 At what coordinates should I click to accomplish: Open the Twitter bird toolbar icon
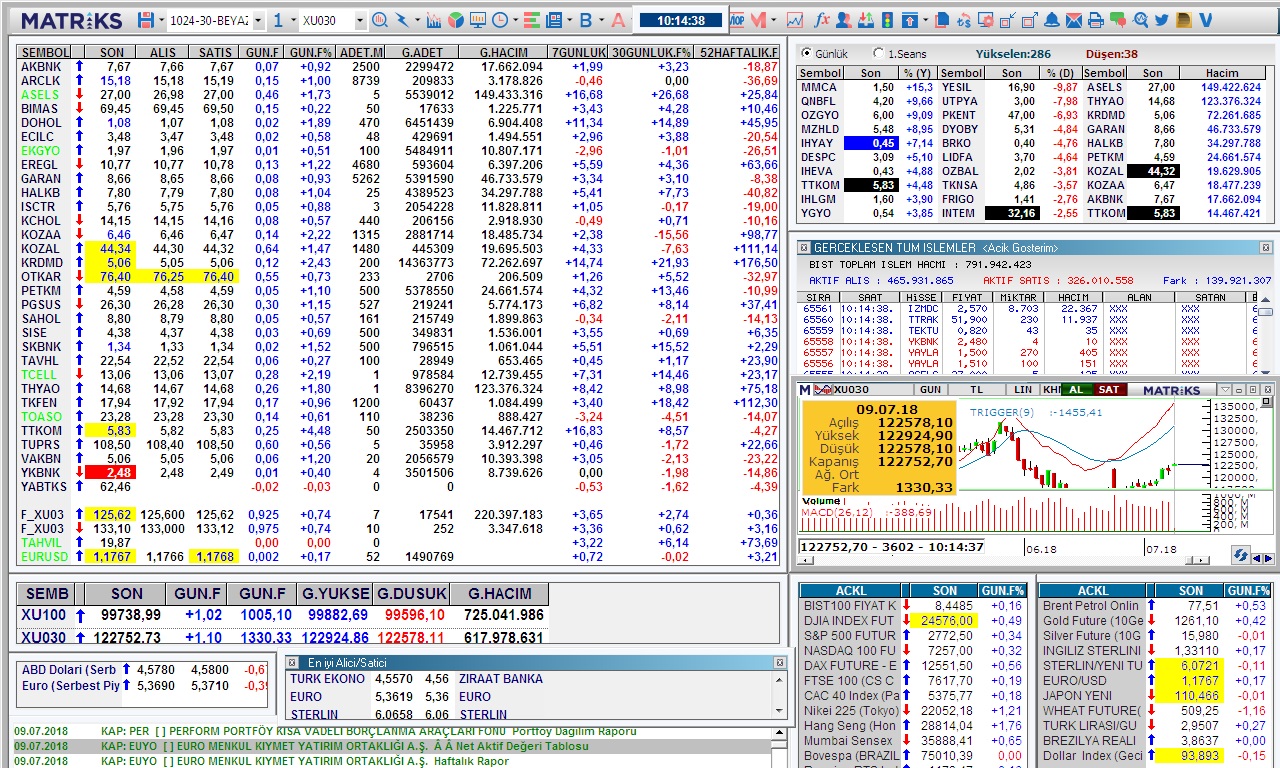coord(1161,20)
